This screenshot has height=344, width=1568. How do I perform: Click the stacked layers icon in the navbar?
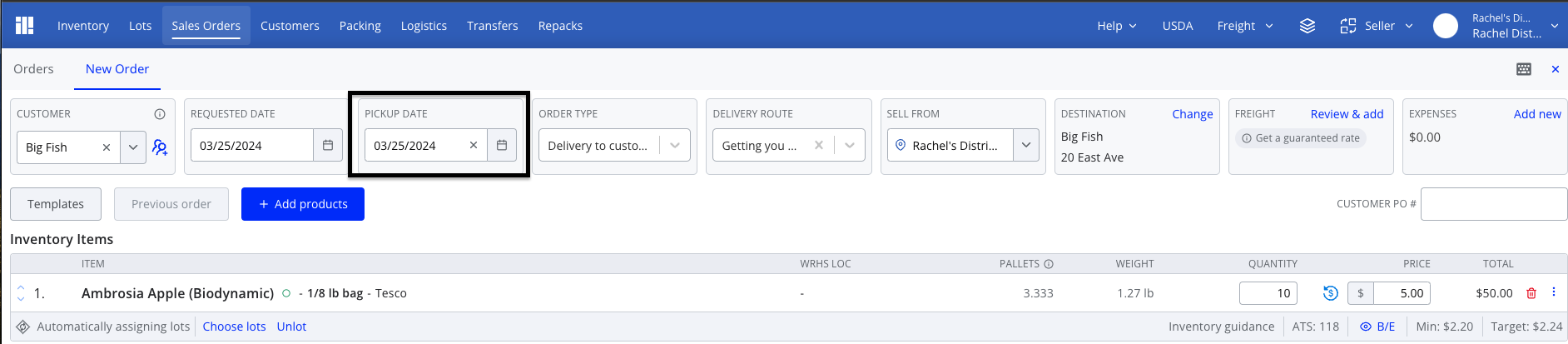[x=1307, y=26]
